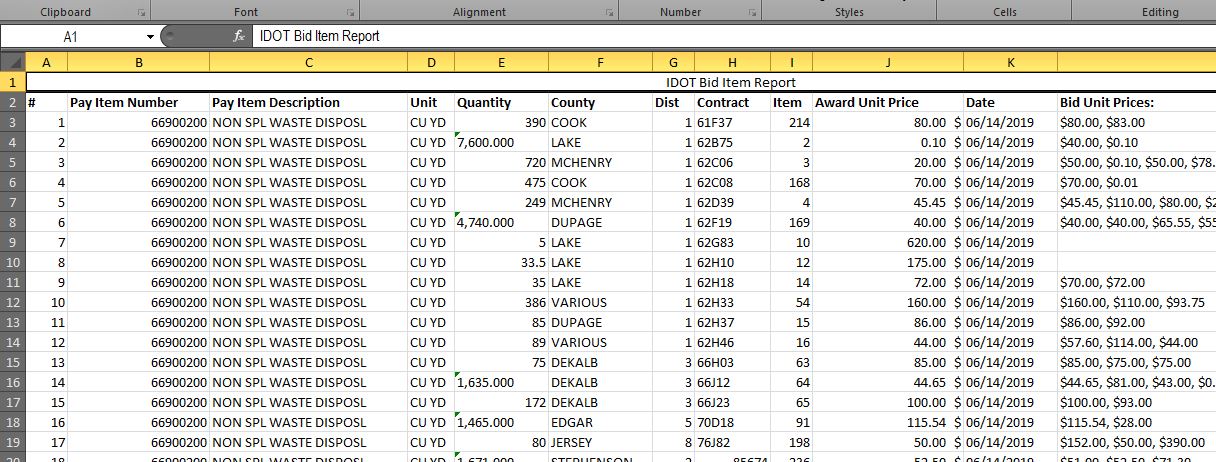1216x462 pixels.
Task: Open the Number group dialog launcher
Action: coord(752,13)
